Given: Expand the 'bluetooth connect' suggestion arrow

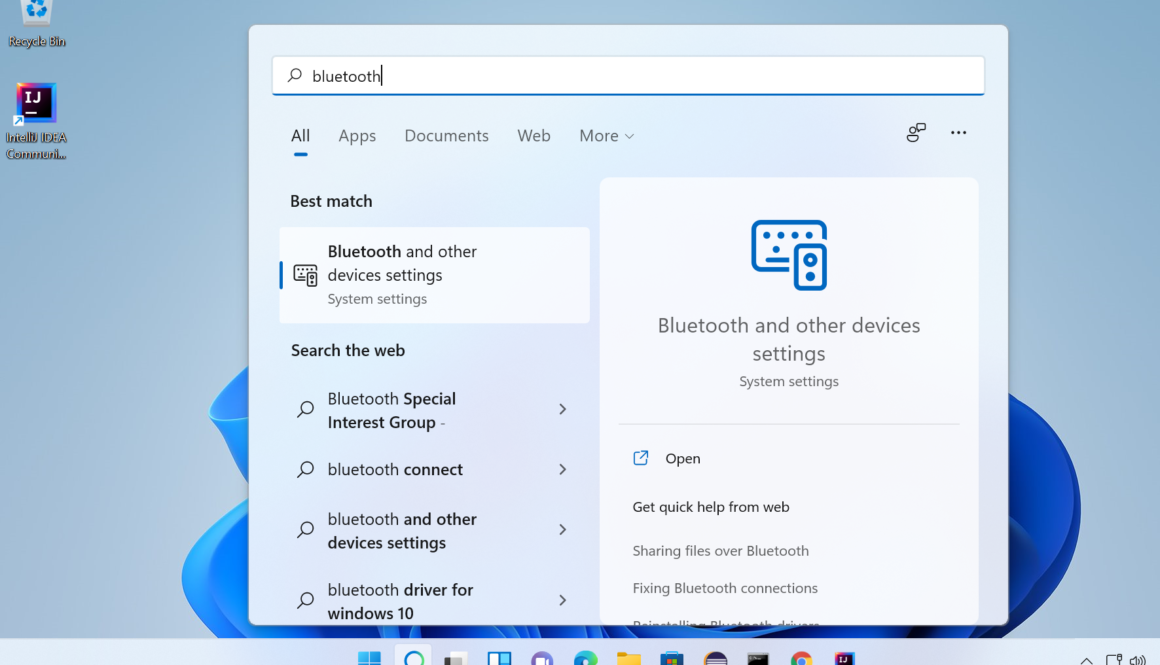Looking at the screenshot, I should coord(562,469).
